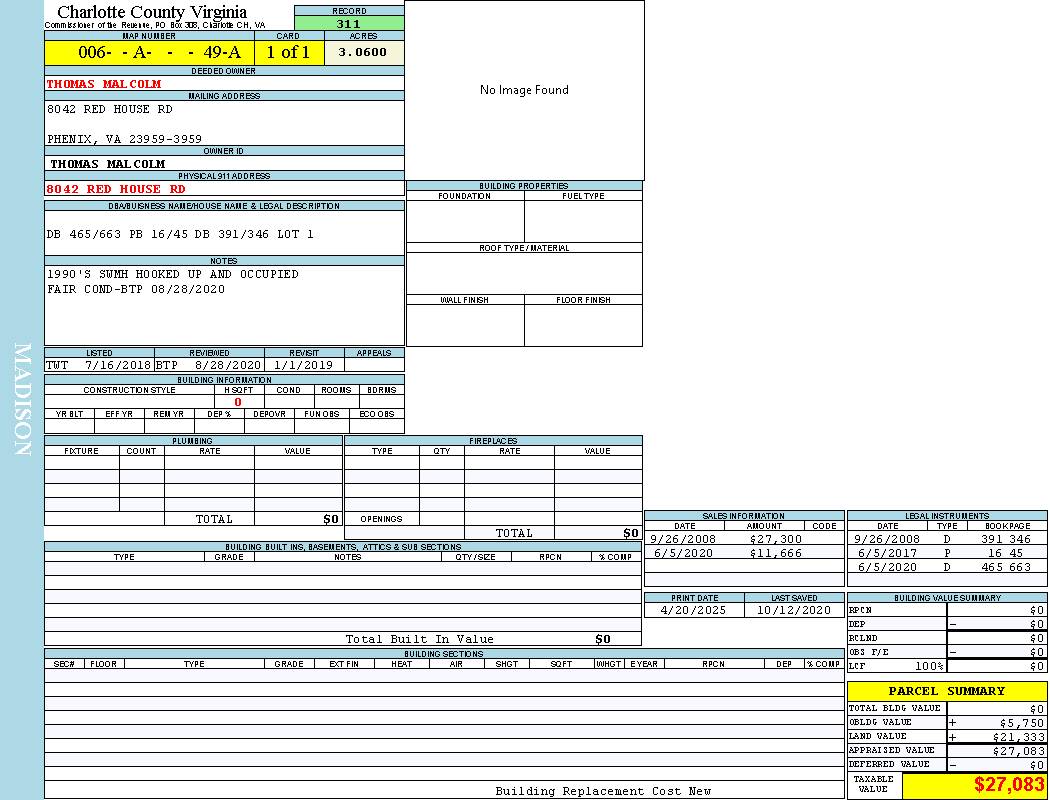Click the green record number 311 field

pyautogui.click(x=349, y=24)
